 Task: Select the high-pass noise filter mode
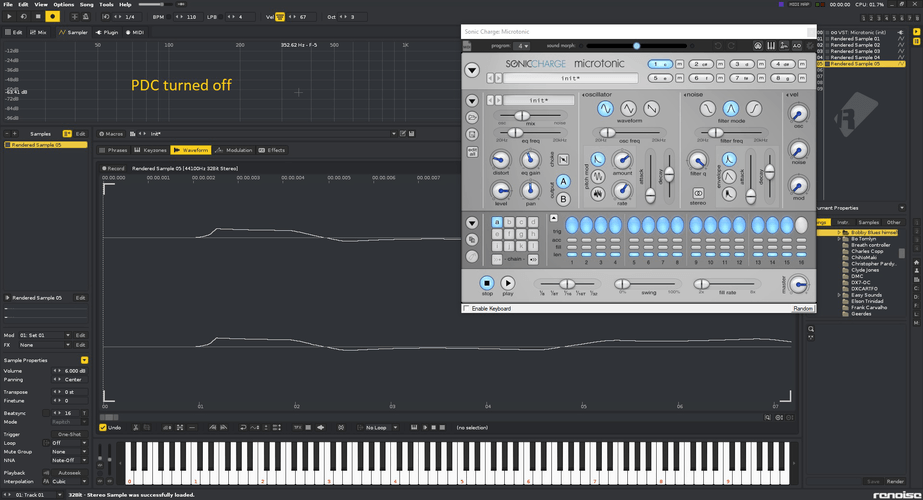753,108
